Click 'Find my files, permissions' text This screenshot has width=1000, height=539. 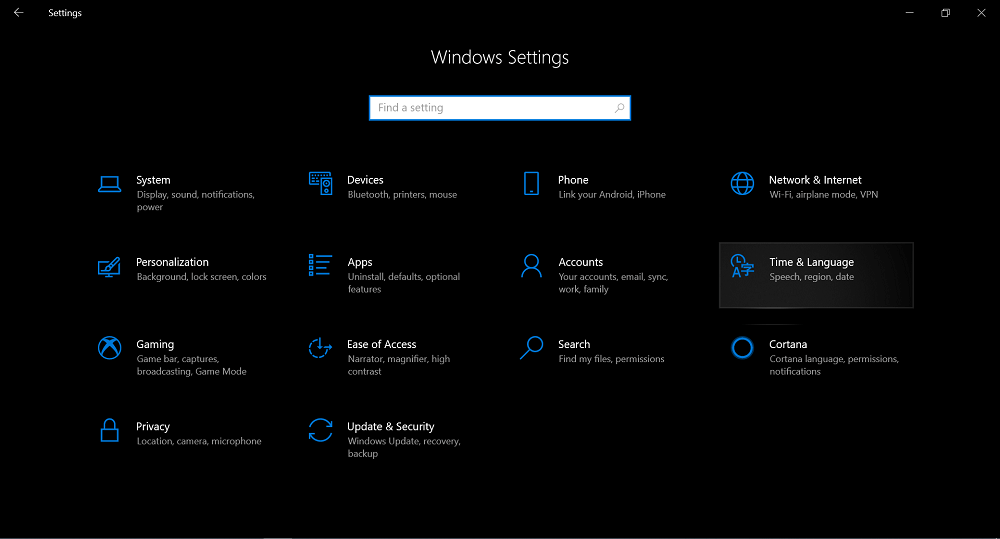(612, 359)
